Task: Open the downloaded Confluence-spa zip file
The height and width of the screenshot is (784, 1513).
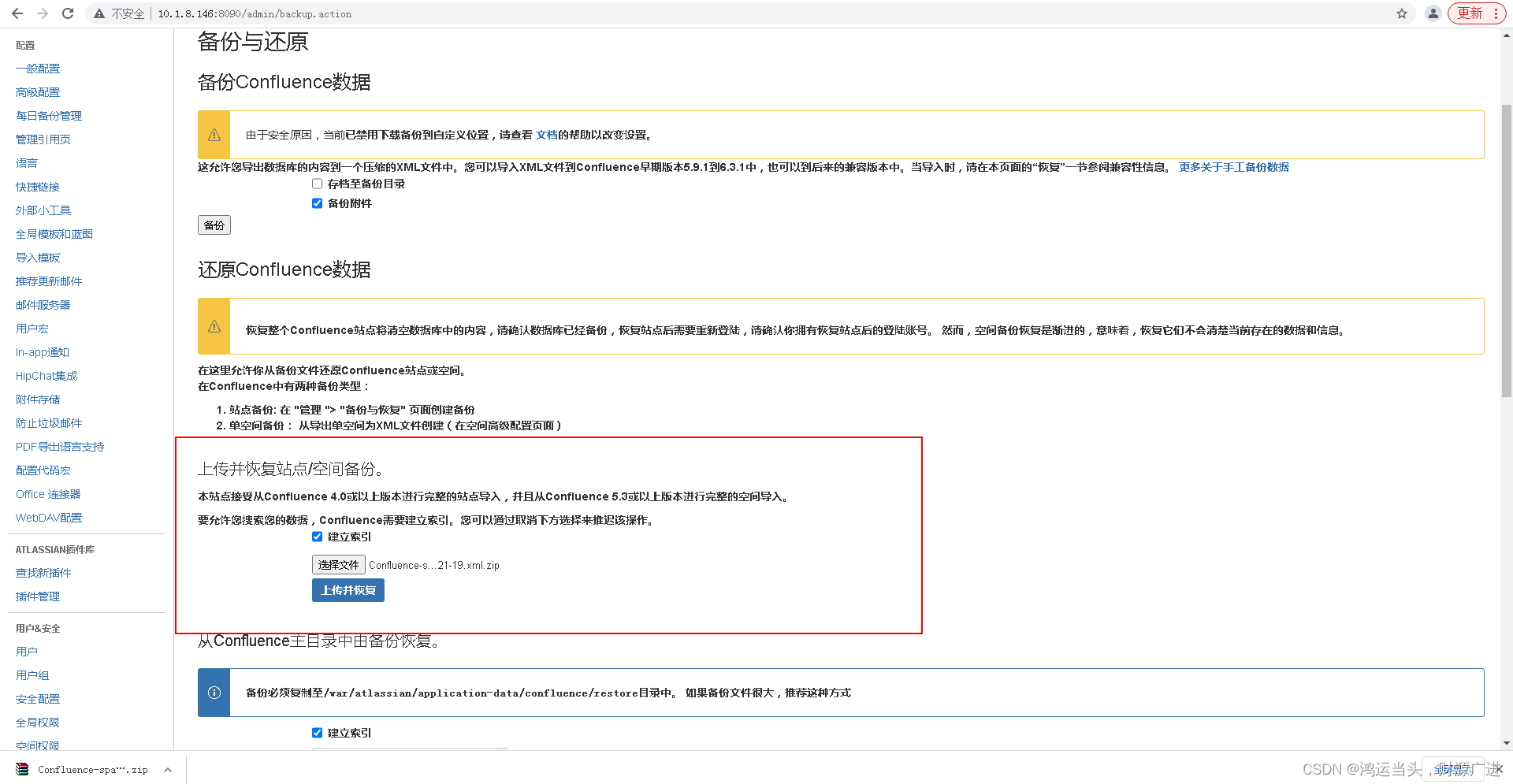Action: (x=83, y=770)
